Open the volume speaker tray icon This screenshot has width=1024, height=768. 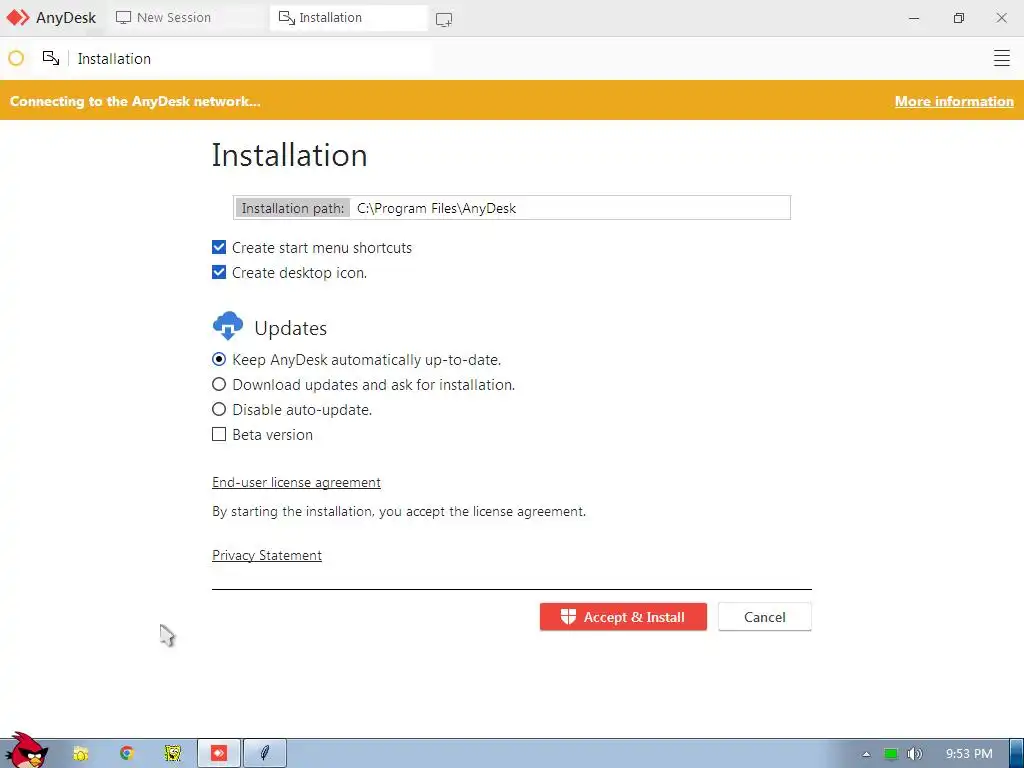[915, 754]
